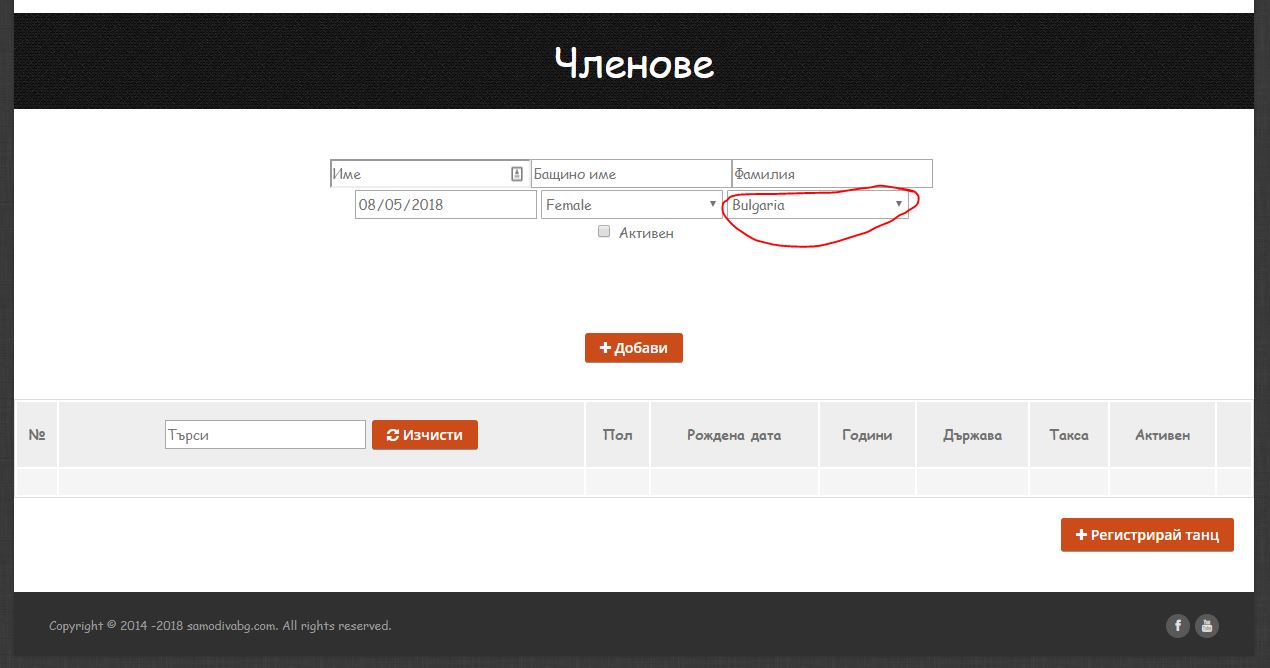Focus the Търси search box
Image resolution: width=1270 pixels, height=668 pixels.
265,435
